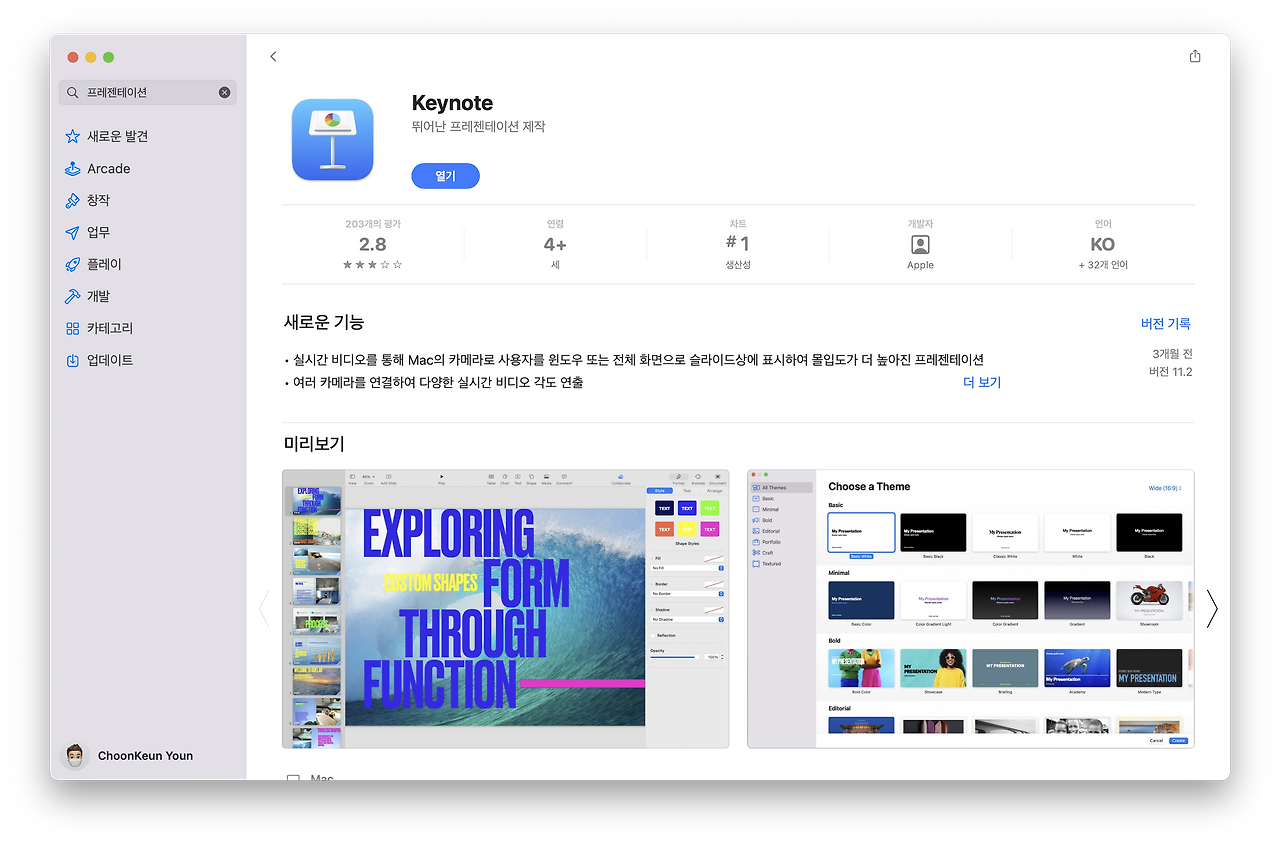Click the three-star rating row

coord(373,265)
